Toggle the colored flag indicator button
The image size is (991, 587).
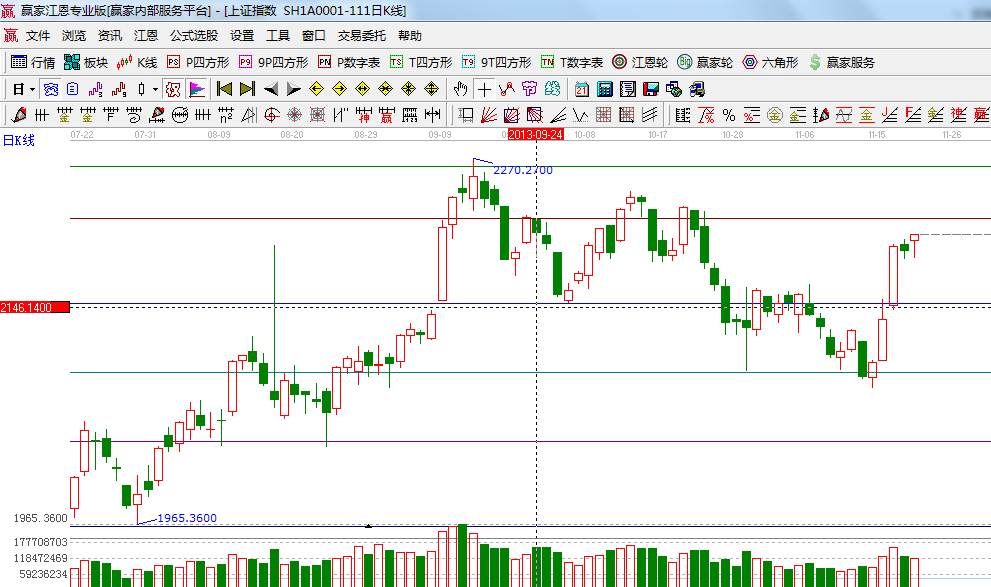click(x=197, y=89)
